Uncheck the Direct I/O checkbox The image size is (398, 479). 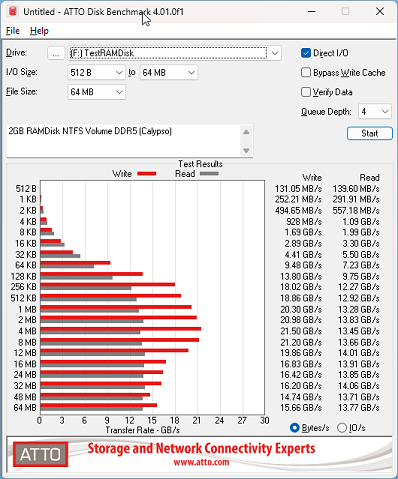[306, 53]
